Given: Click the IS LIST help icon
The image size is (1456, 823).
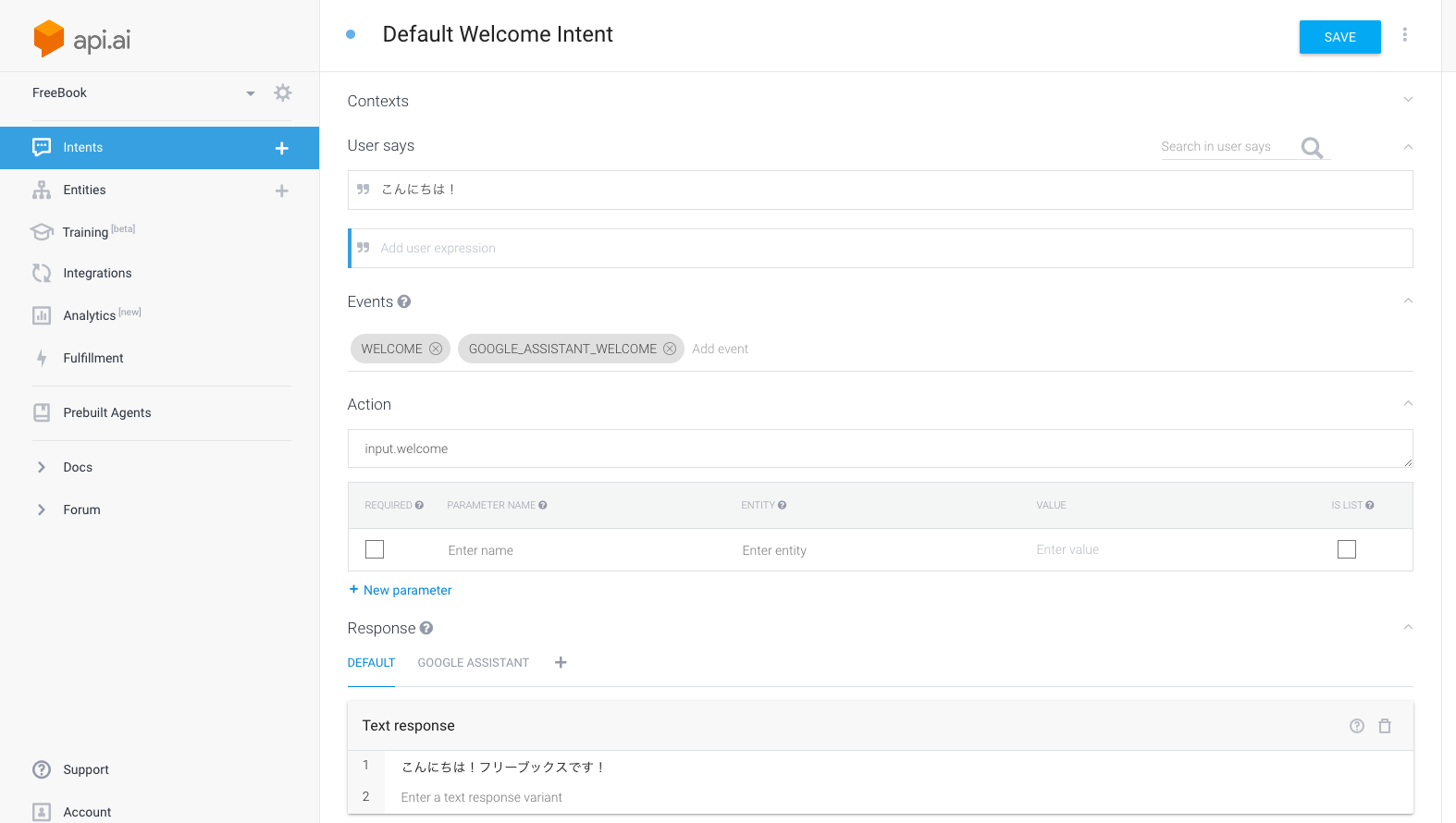Looking at the screenshot, I should coord(1370,505).
